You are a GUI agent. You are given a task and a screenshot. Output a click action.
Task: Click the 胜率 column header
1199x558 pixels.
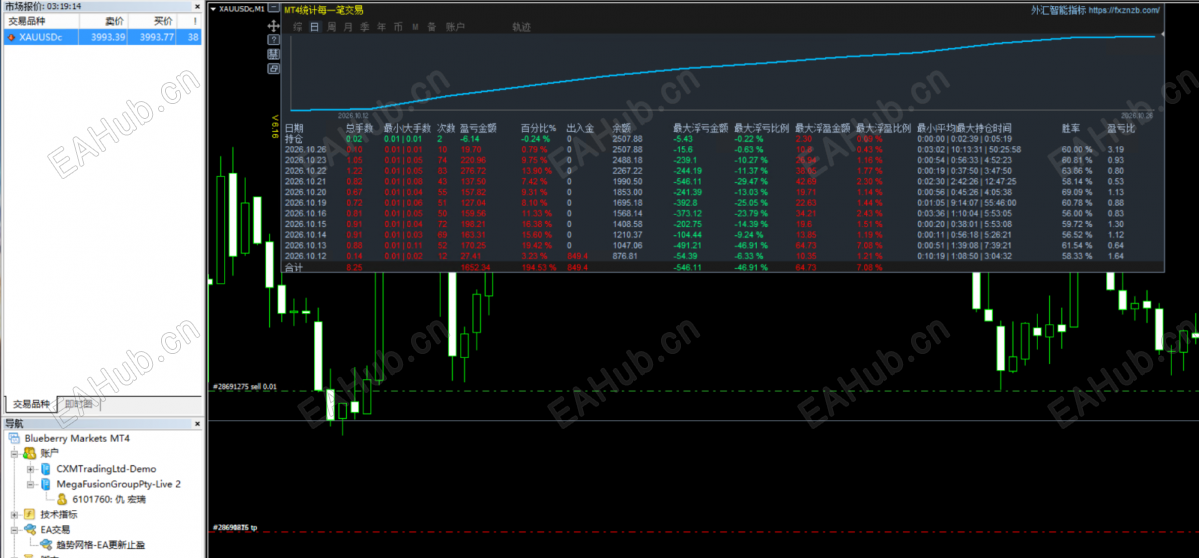point(1071,128)
